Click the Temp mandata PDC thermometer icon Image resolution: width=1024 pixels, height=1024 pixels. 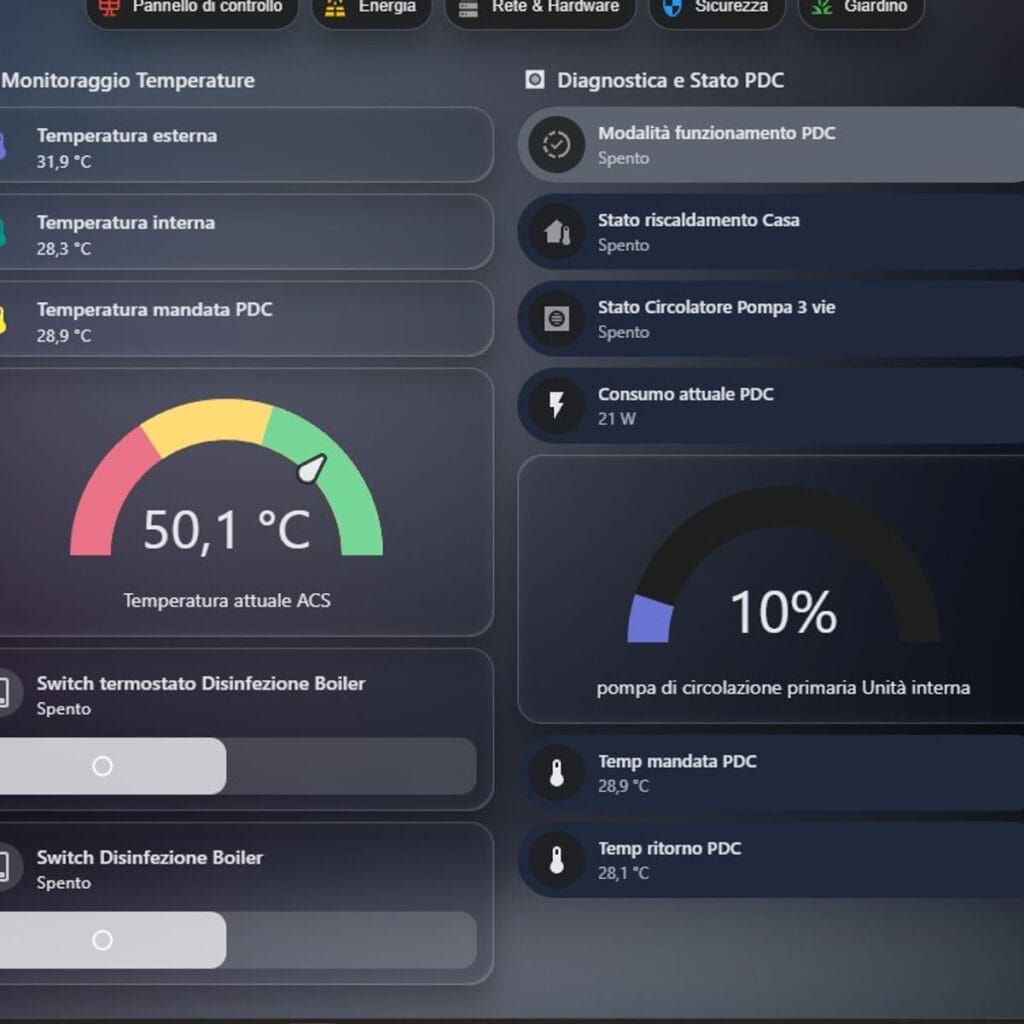pyautogui.click(x=556, y=773)
